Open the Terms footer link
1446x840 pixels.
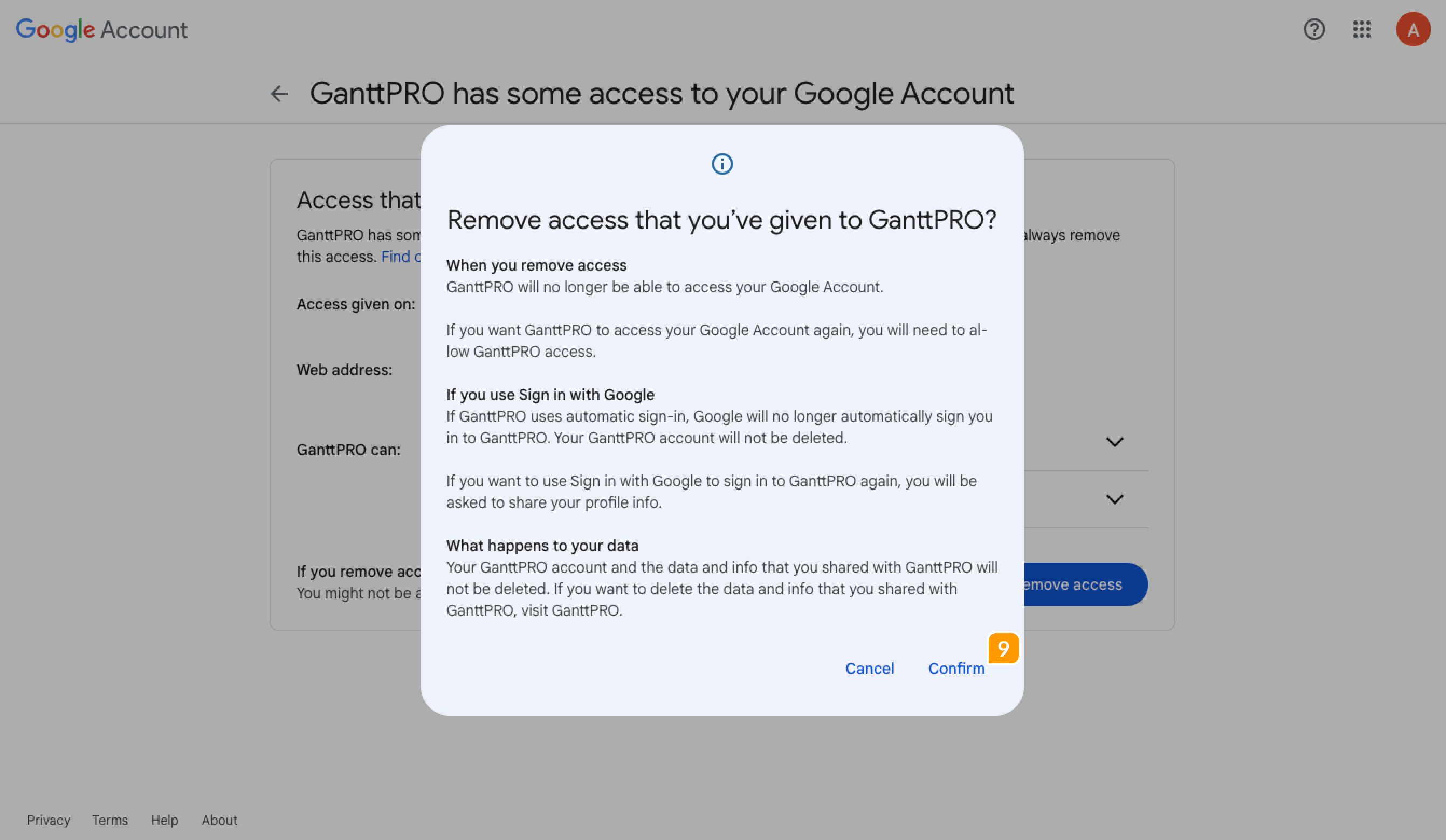[x=110, y=820]
